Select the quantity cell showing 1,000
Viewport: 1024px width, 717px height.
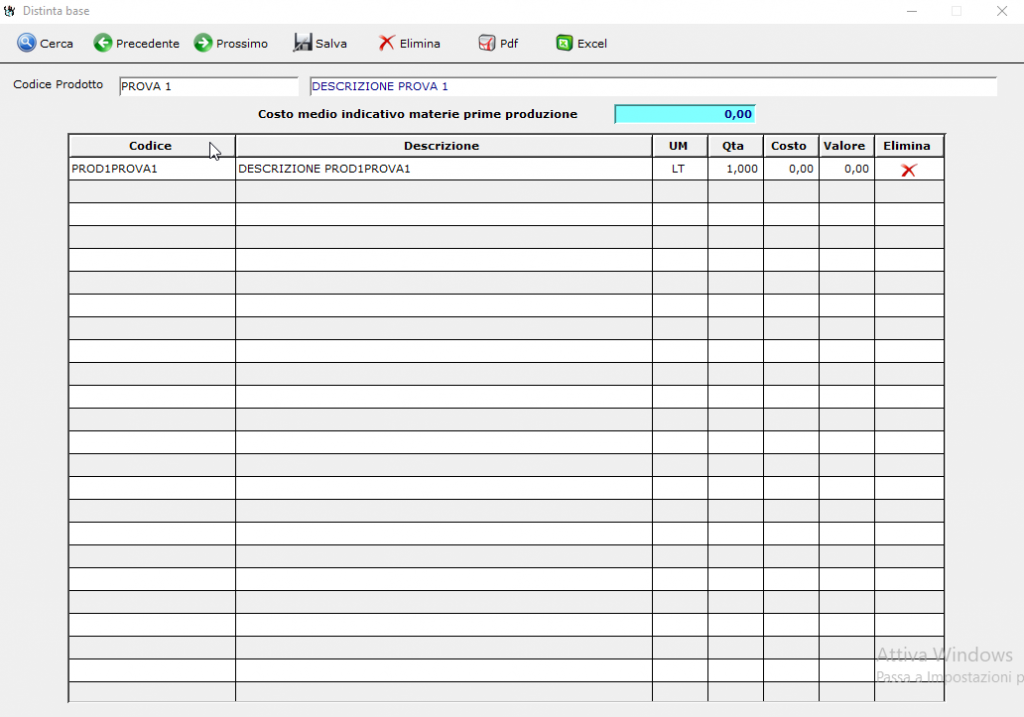pos(735,169)
